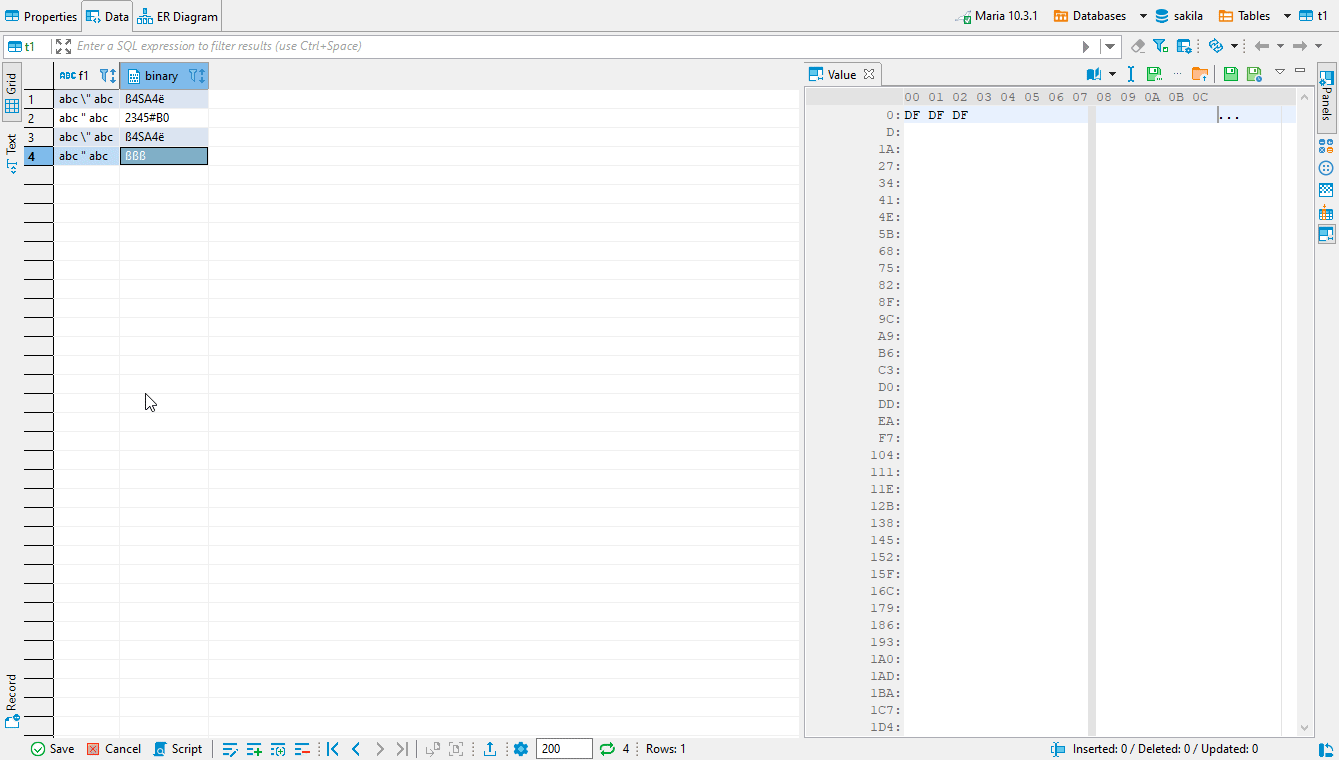The image size is (1339, 760).
Task: Open custom filters funnel icon
Action: (1160, 46)
